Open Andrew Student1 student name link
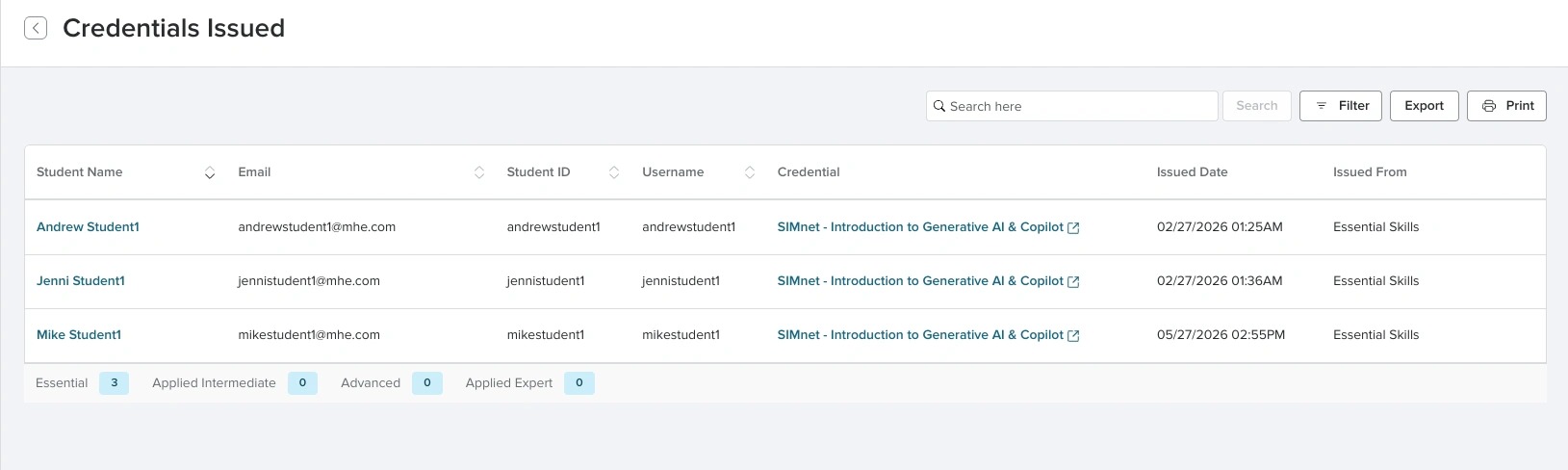The height and width of the screenshot is (470, 1568). click(x=88, y=227)
